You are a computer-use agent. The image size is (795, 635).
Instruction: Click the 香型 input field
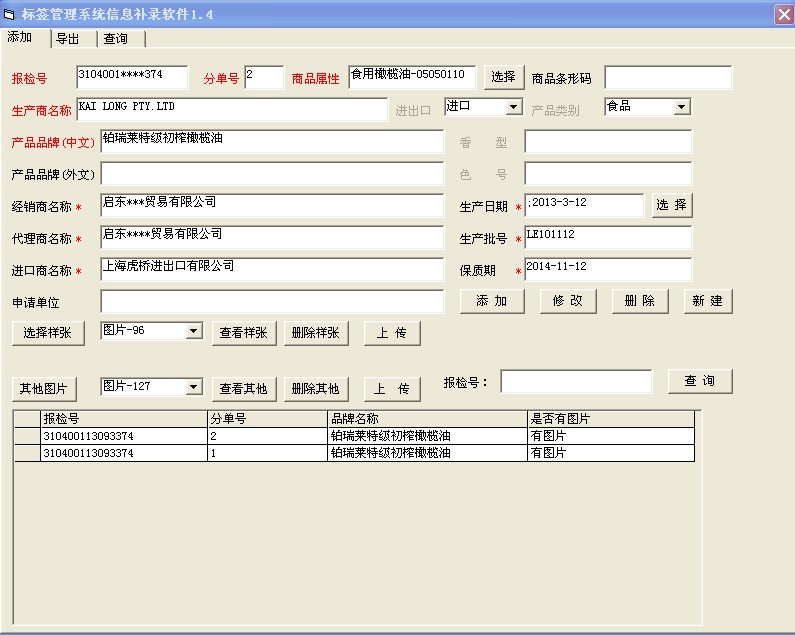(x=608, y=141)
